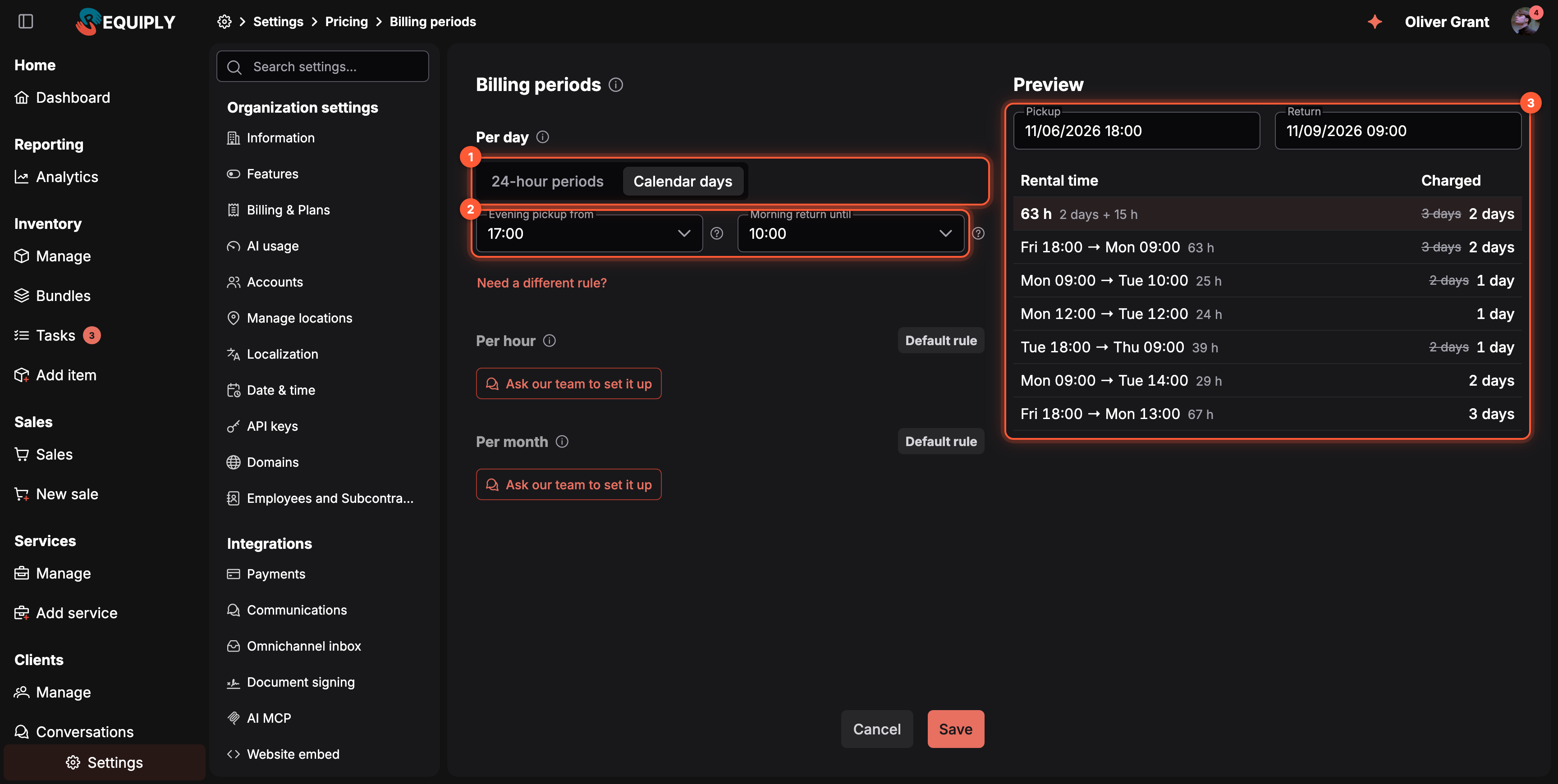
Task: Open Oliver Grant's profile avatar
Action: 1524,22
